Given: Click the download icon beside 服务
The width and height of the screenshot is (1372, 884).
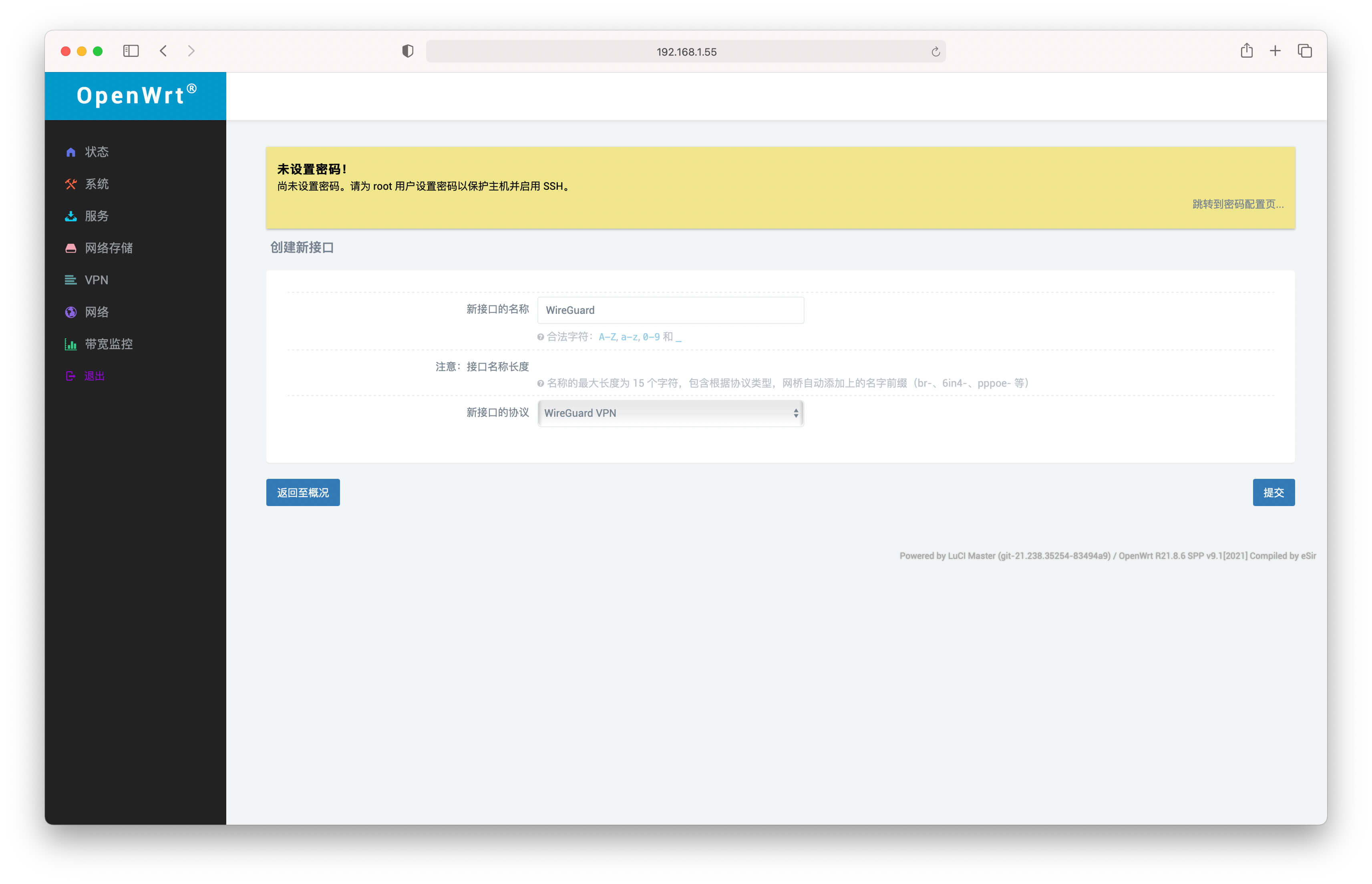Looking at the screenshot, I should pyautogui.click(x=70, y=217).
